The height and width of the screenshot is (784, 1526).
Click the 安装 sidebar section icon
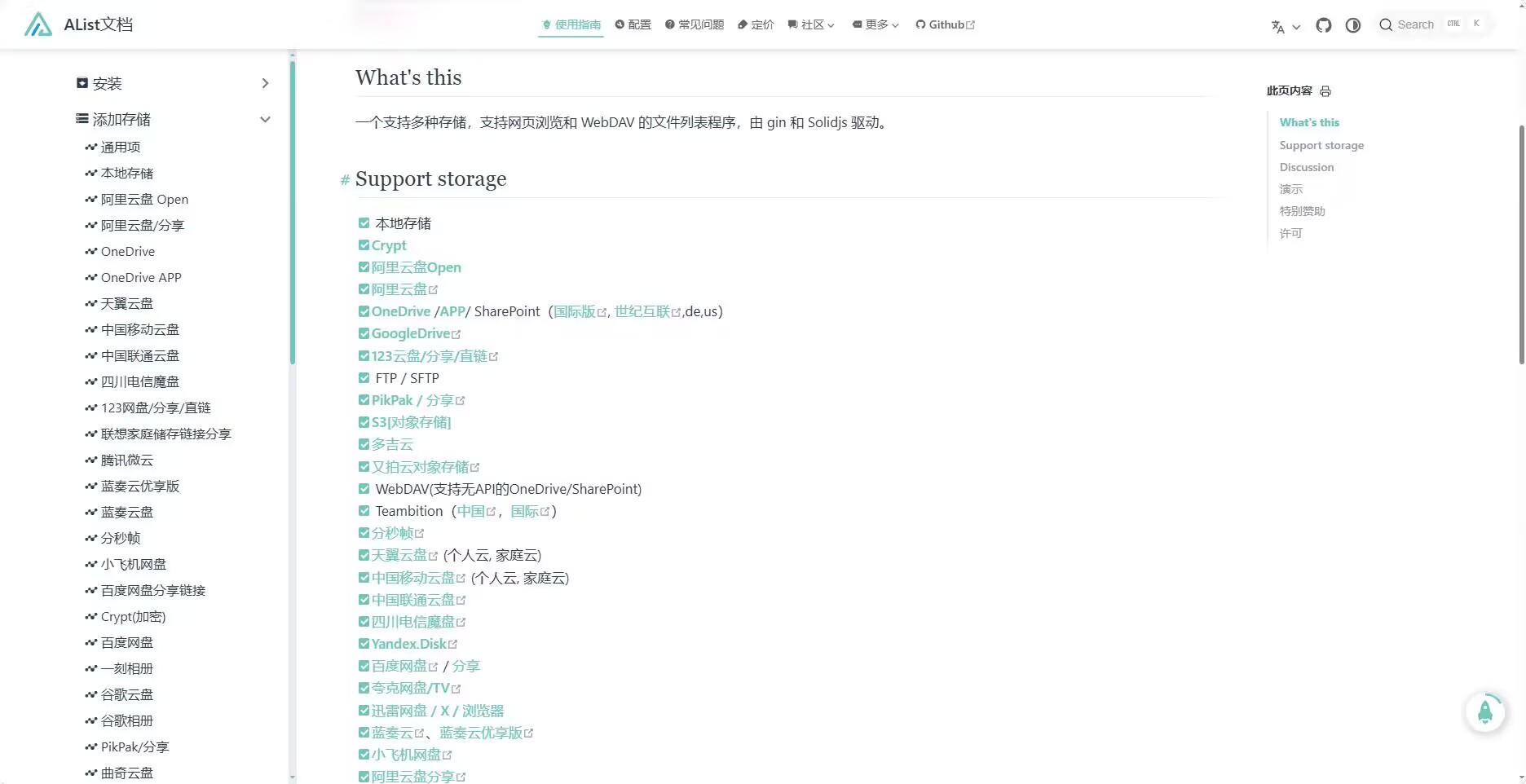tap(82, 83)
